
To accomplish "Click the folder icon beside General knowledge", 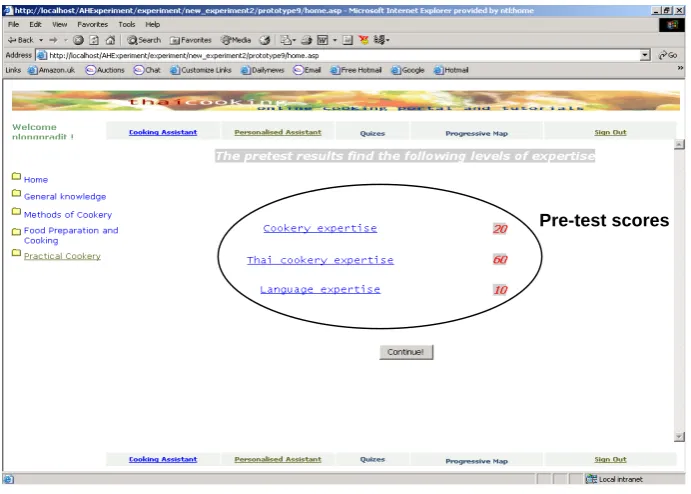I will point(16,193).
